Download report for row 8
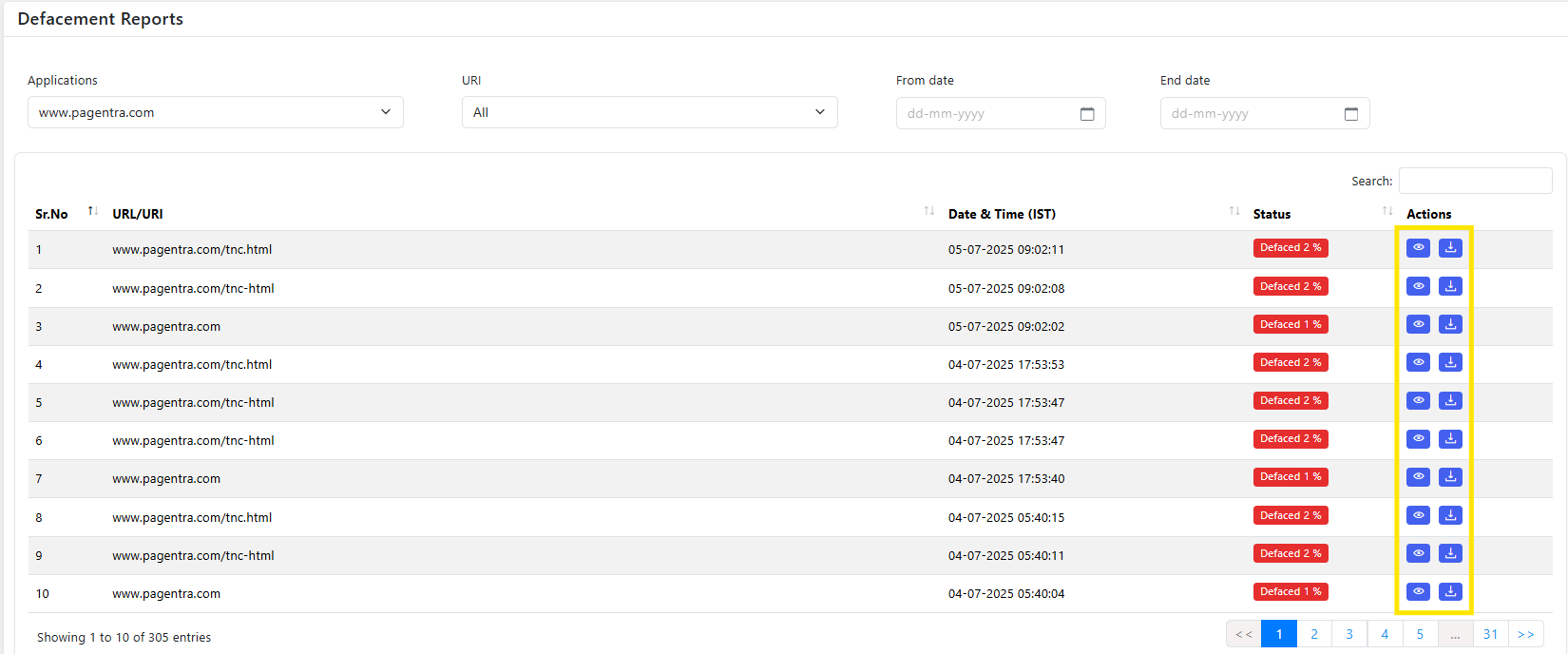The image size is (1568, 654). pyautogui.click(x=1450, y=515)
